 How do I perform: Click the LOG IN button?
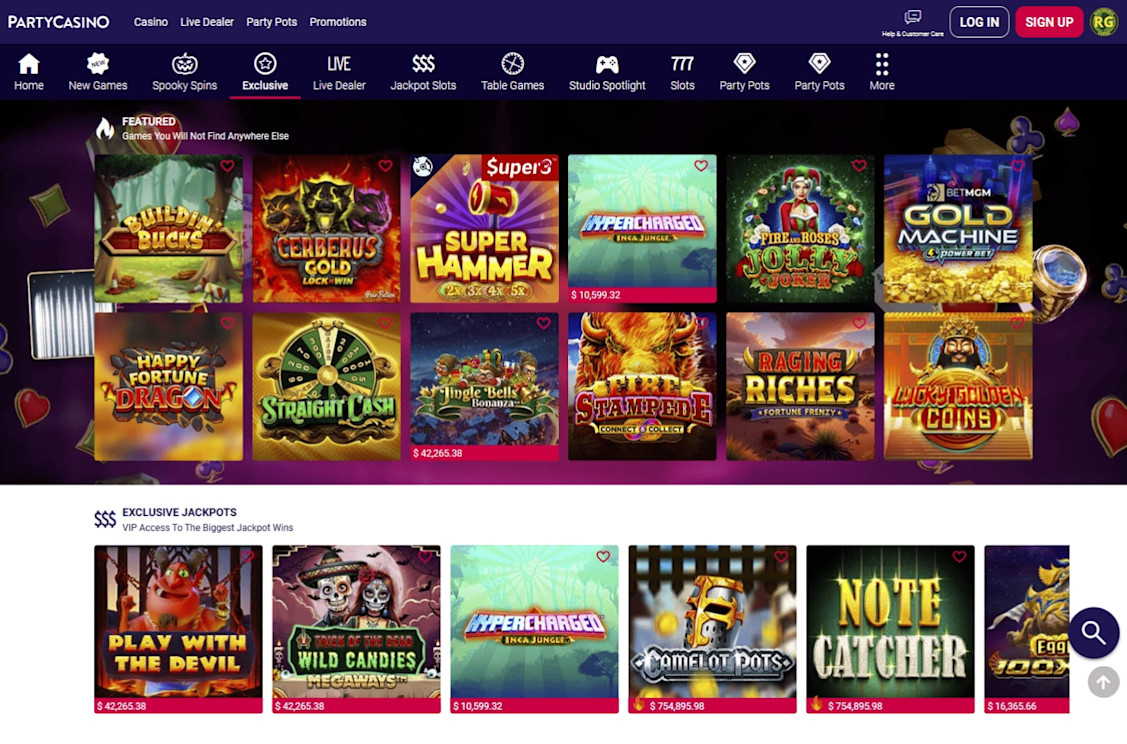979,22
